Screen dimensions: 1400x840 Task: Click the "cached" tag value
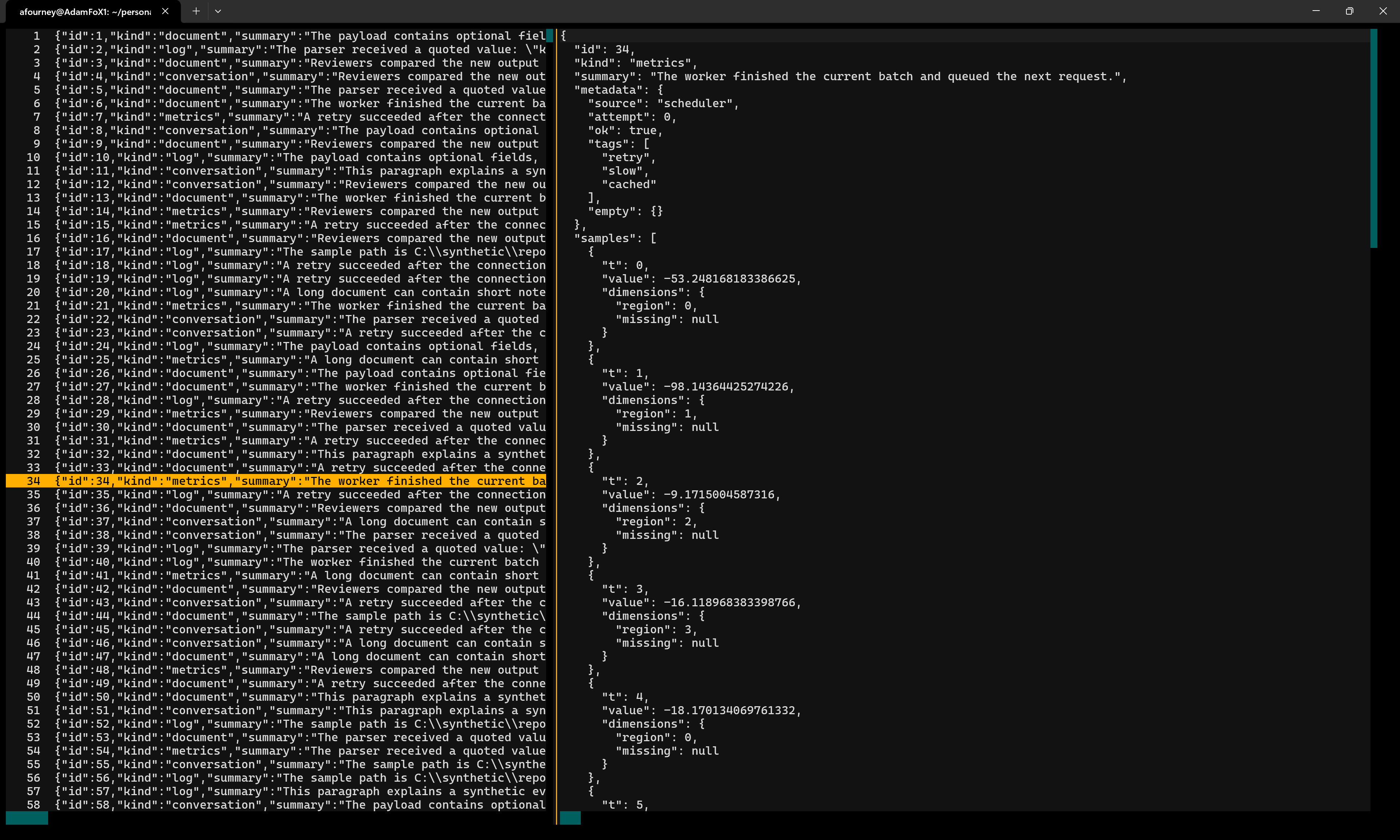[x=629, y=184]
